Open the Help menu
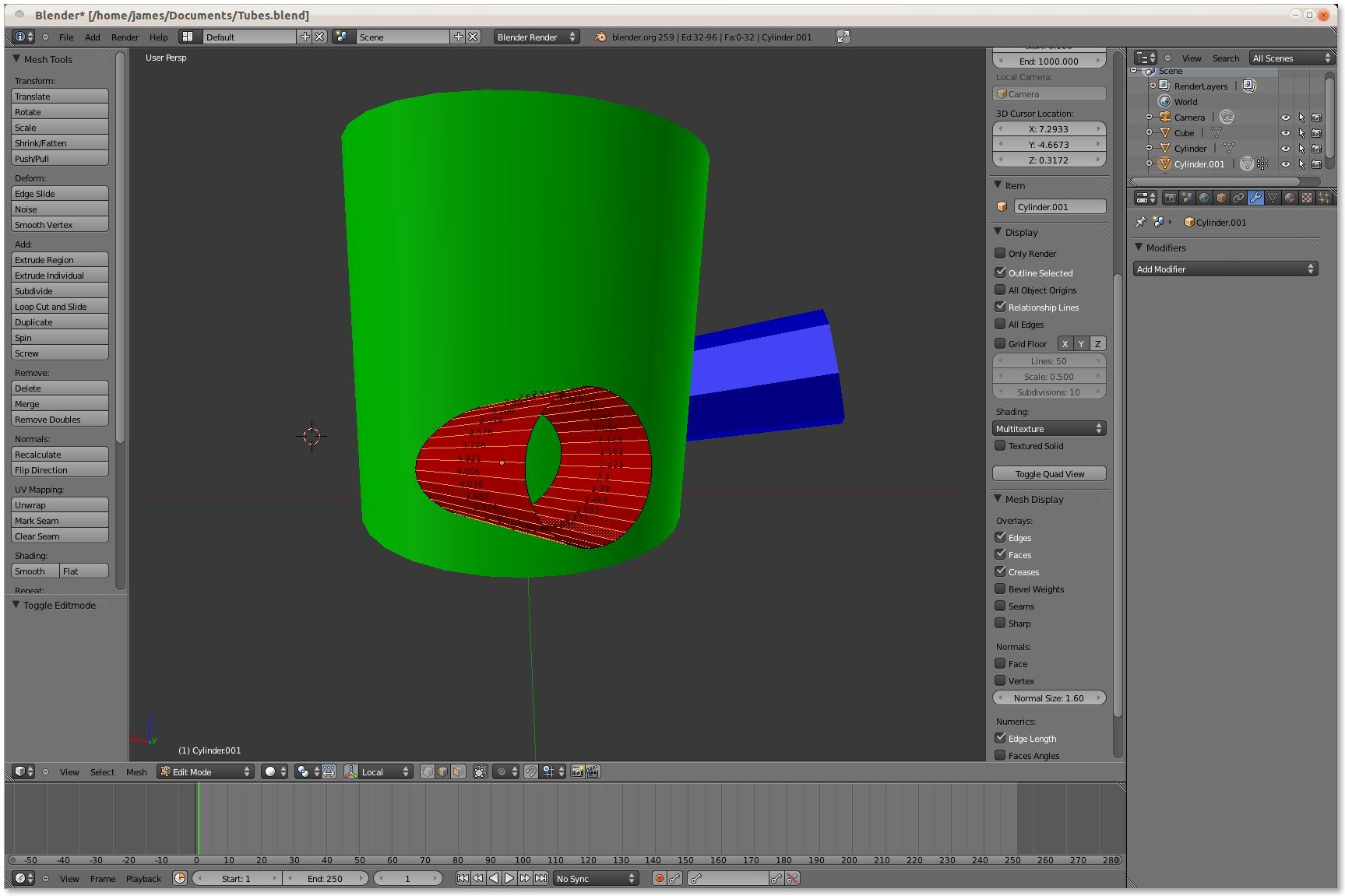 click(159, 37)
